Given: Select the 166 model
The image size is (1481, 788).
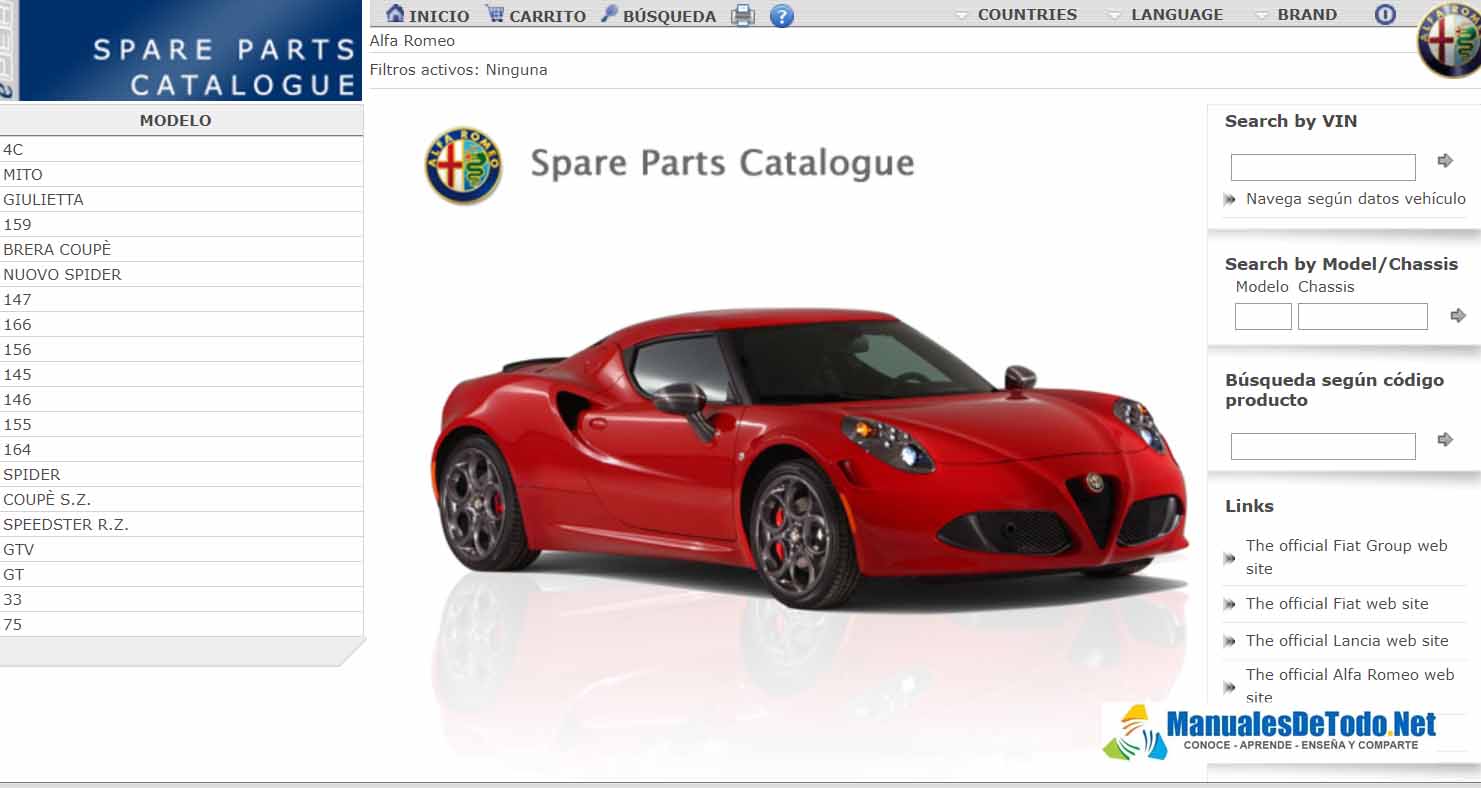Looking at the screenshot, I should pos(181,324).
